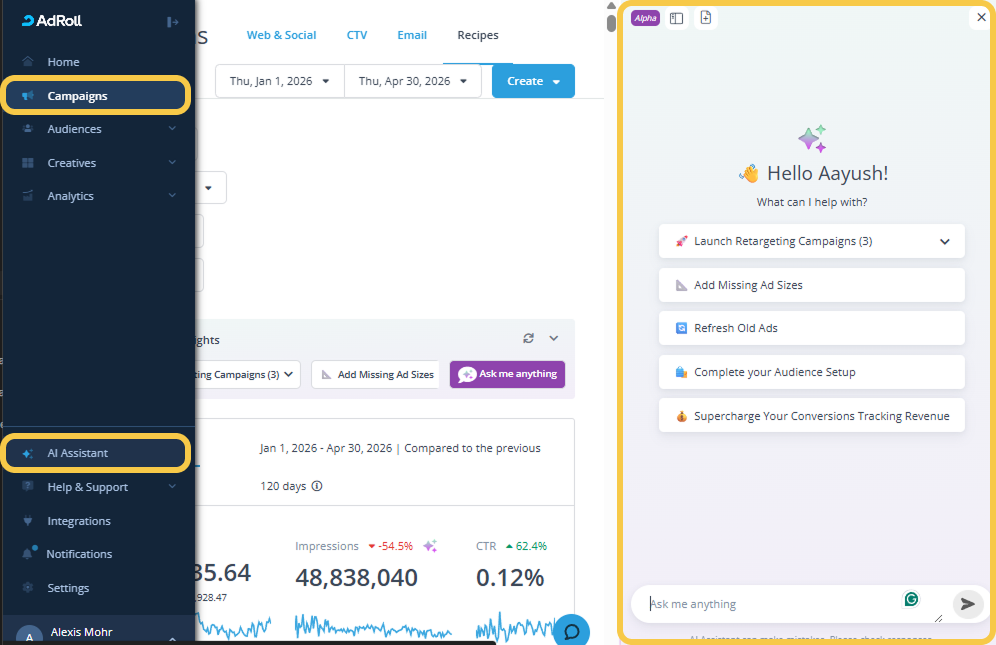Open the chat bubble icon at the bottom

point(572,631)
